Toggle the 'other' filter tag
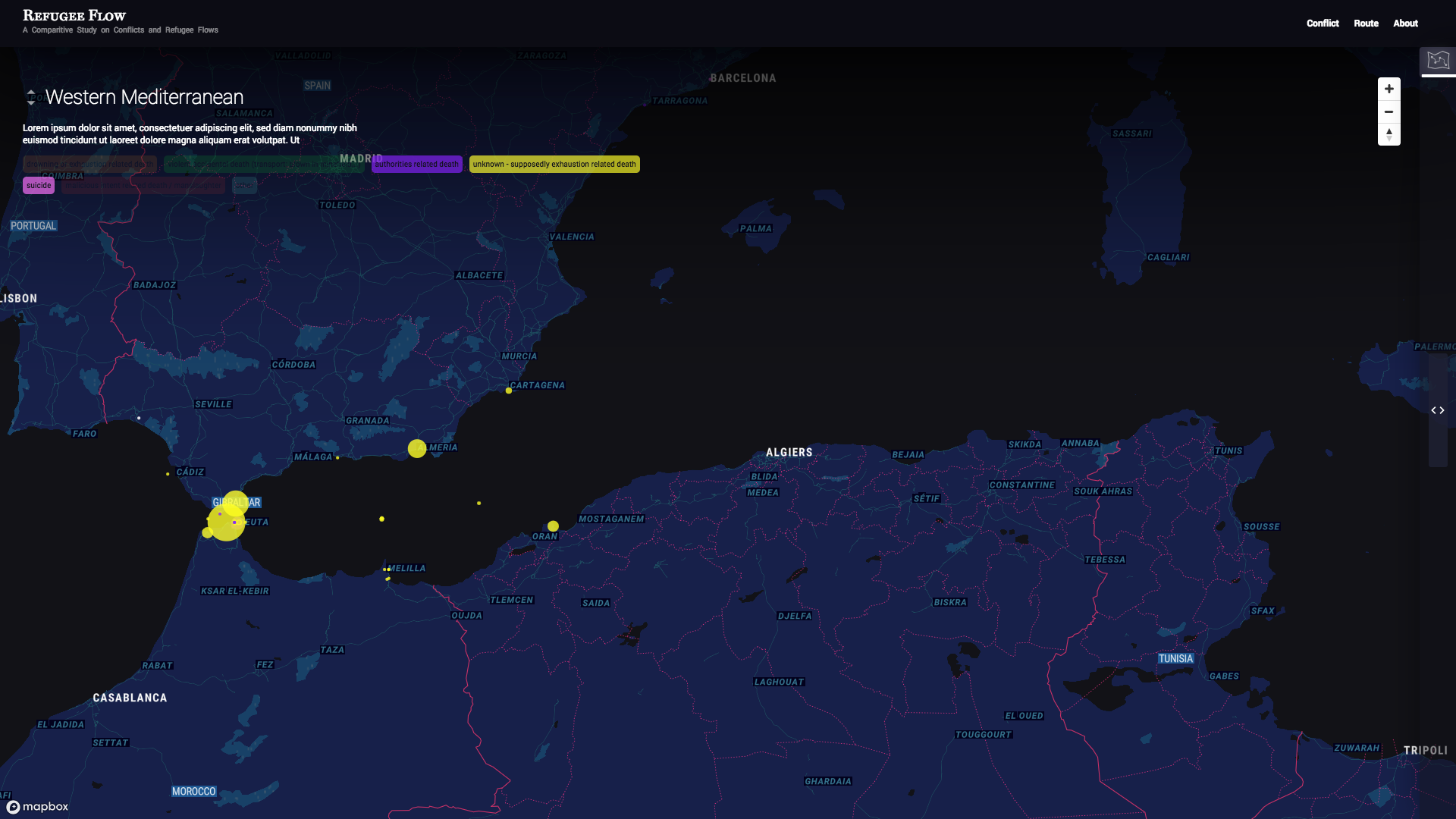The width and height of the screenshot is (1456, 819). (x=244, y=185)
